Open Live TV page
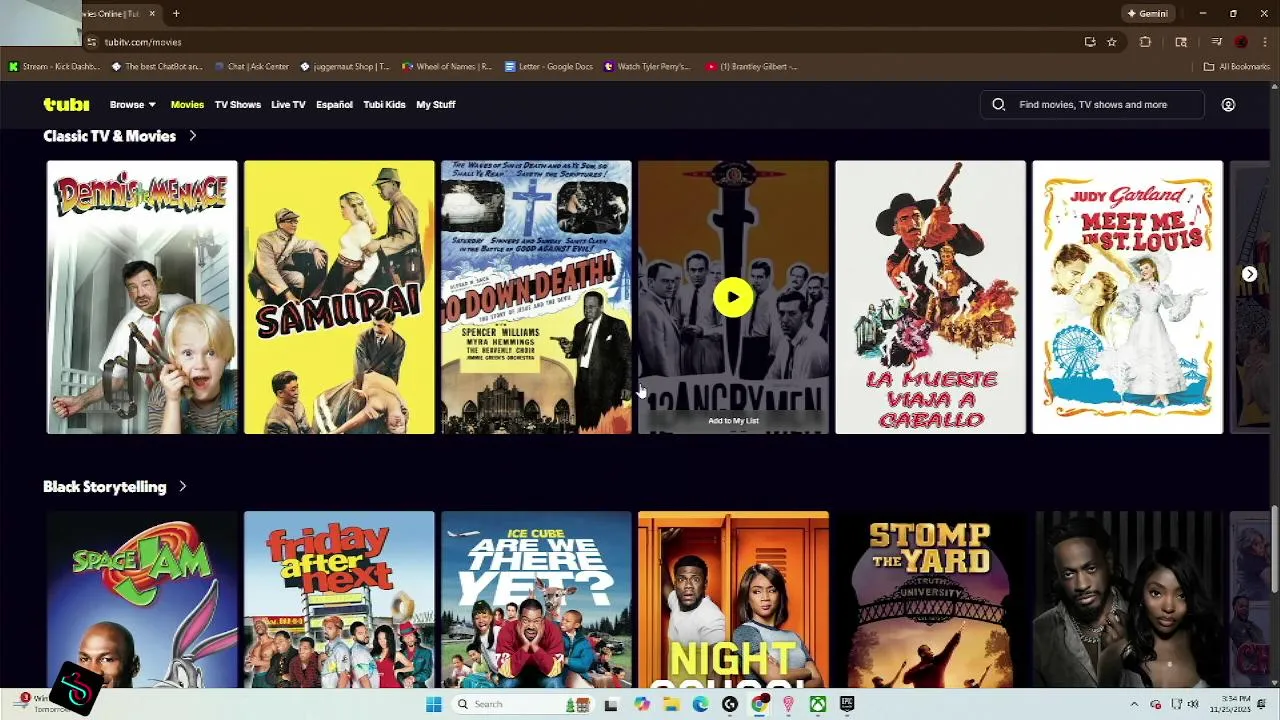Viewport: 1280px width, 720px height. click(x=288, y=104)
